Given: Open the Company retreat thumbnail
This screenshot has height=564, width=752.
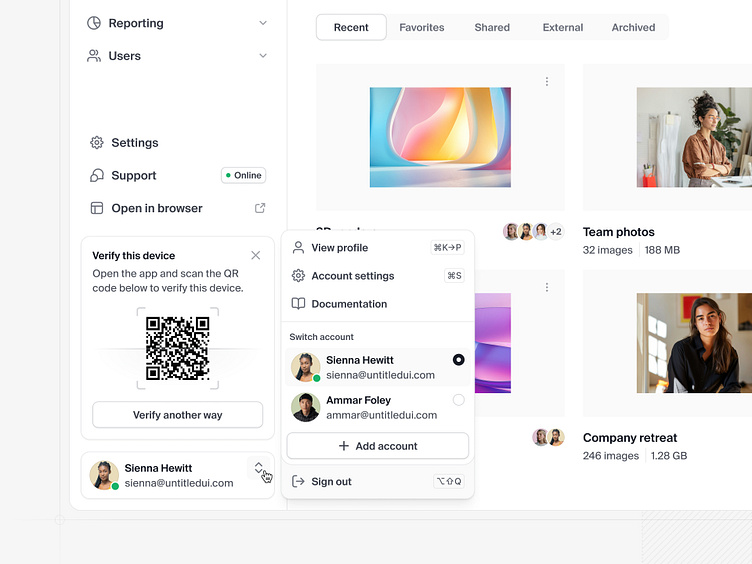Looking at the screenshot, I should coord(694,343).
